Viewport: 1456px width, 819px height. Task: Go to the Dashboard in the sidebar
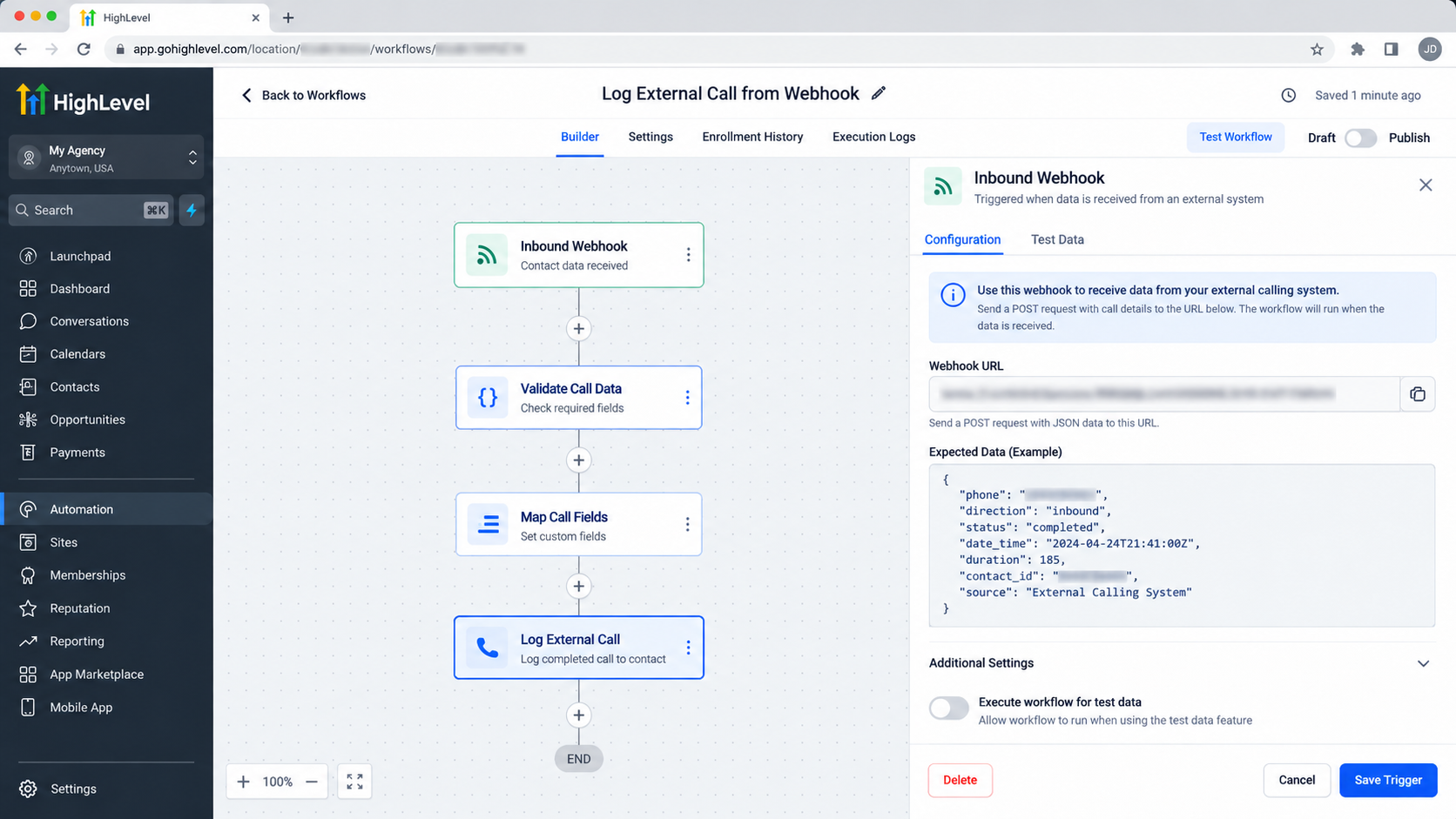pyautogui.click(x=106, y=289)
